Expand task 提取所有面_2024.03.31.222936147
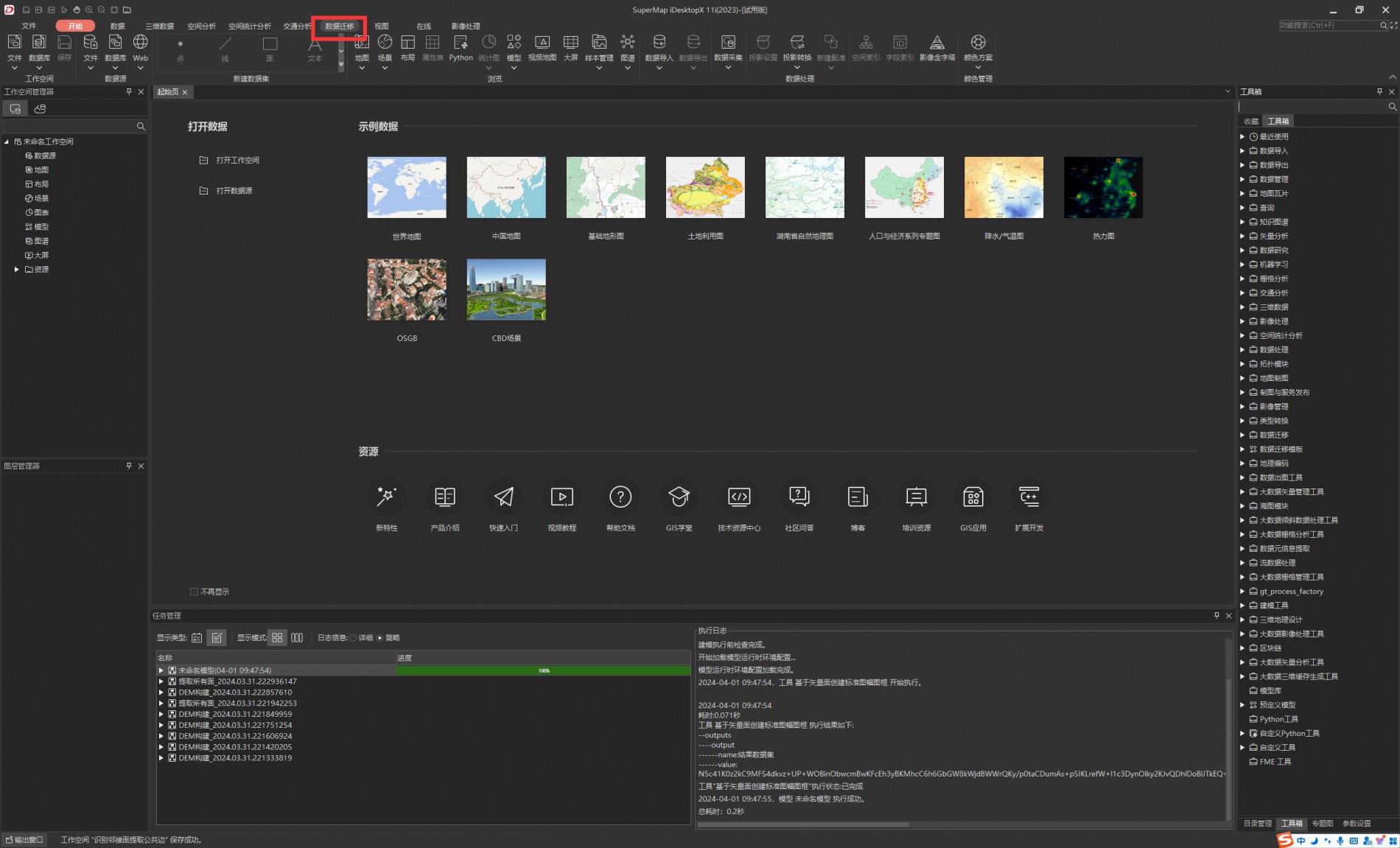Screen dimensions: 1400x848 (x=161, y=681)
